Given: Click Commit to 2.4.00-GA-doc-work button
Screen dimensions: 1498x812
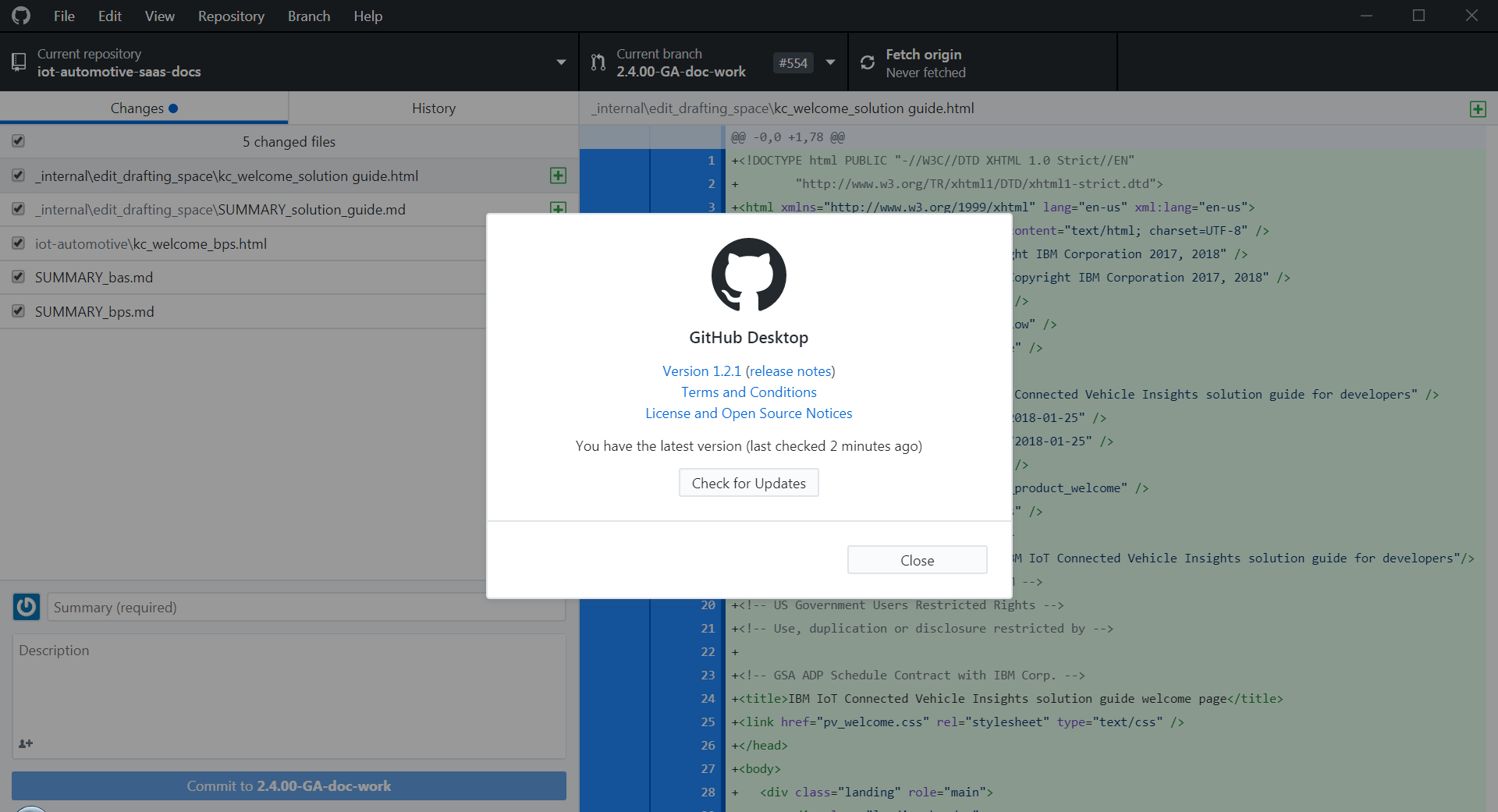Looking at the screenshot, I should (289, 785).
